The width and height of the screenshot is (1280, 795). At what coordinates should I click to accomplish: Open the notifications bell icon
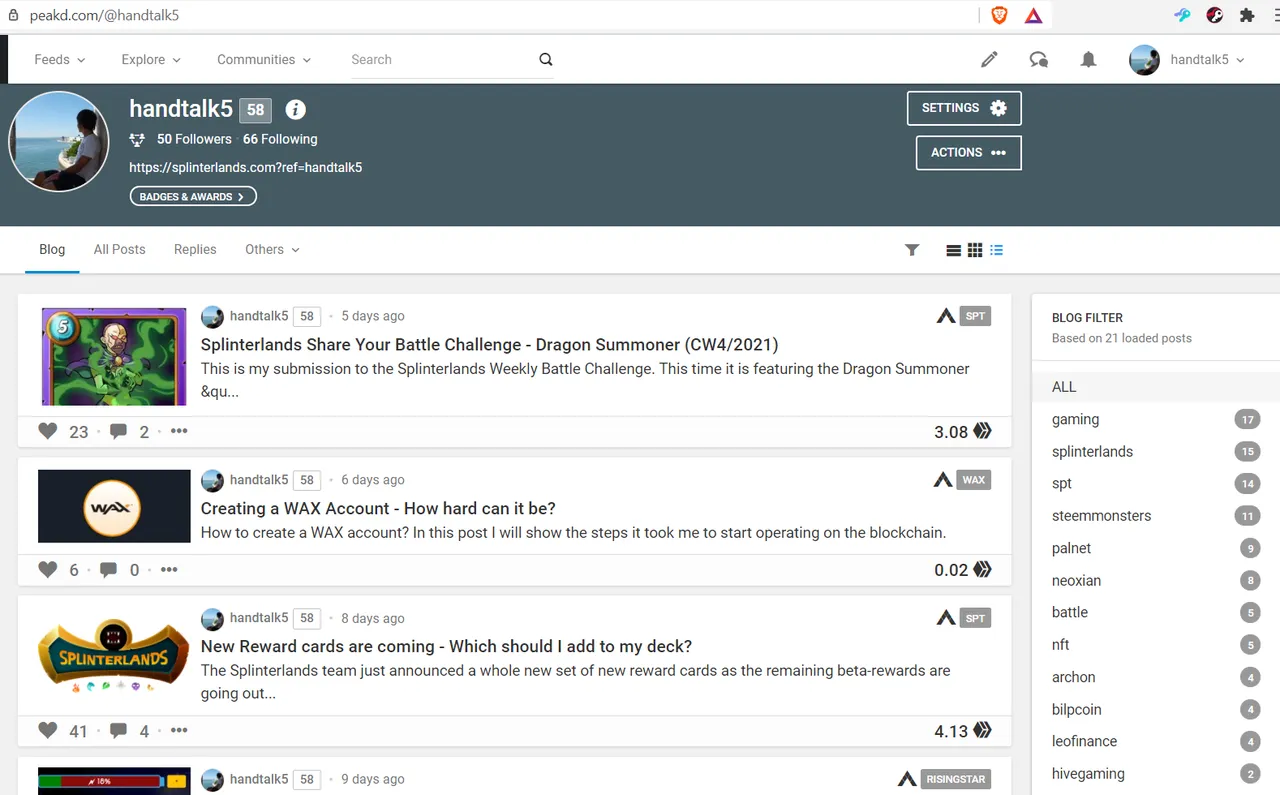pyautogui.click(x=1088, y=60)
